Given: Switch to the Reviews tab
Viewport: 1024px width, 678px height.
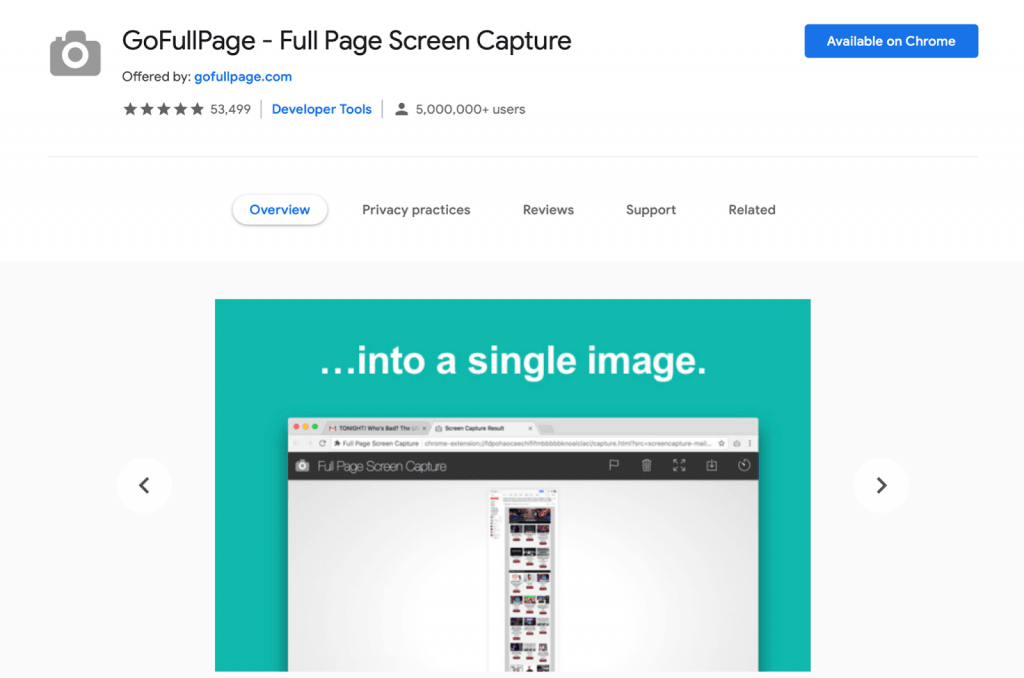Looking at the screenshot, I should pos(548,210).
